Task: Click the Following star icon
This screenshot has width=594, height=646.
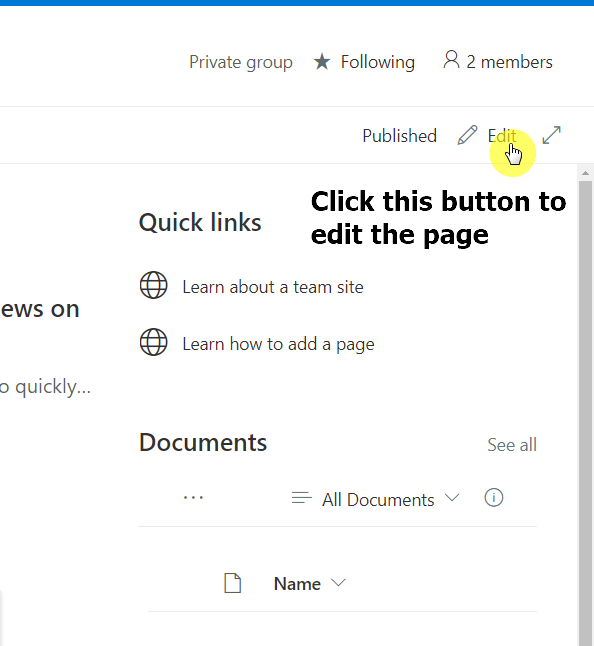Action: 322,62
